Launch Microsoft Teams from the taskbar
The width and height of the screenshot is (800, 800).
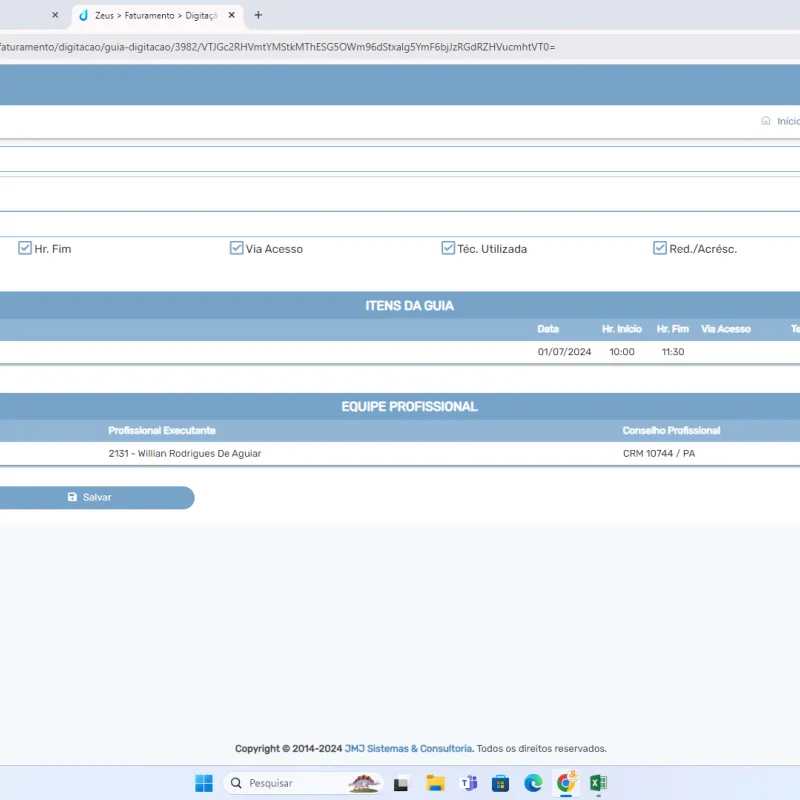[x=468, y=783]
